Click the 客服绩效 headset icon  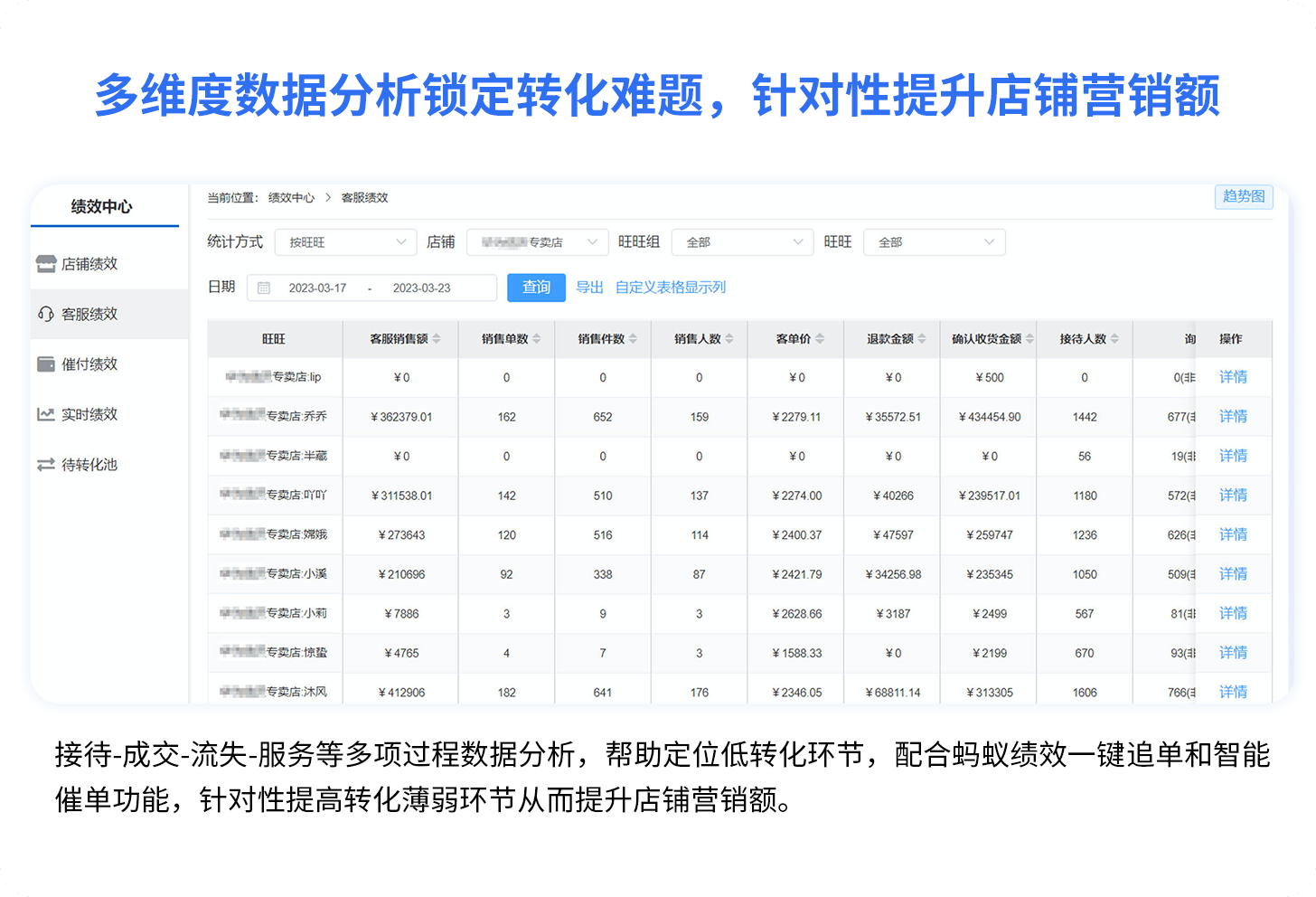tap(46, 314)
